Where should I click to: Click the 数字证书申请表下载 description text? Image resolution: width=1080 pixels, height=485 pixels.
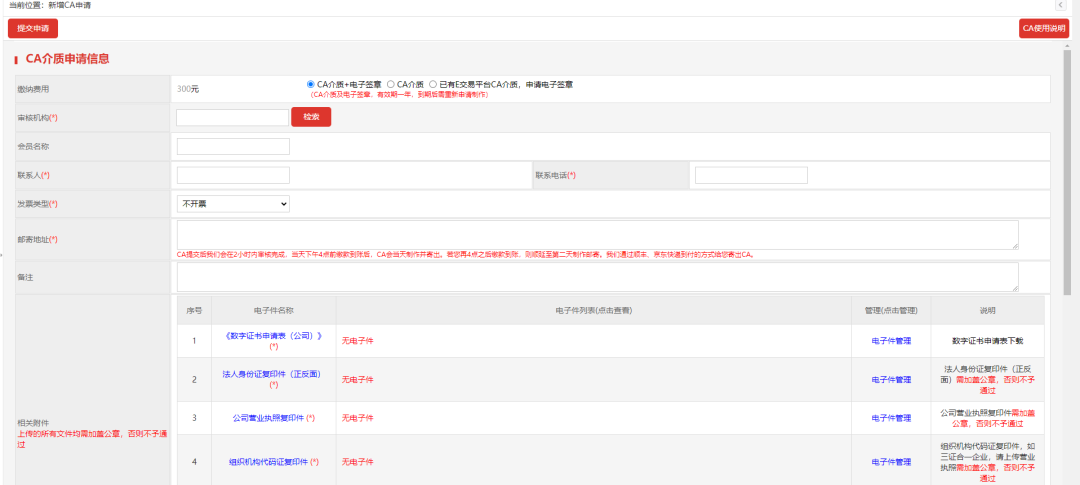click(988, 341)
